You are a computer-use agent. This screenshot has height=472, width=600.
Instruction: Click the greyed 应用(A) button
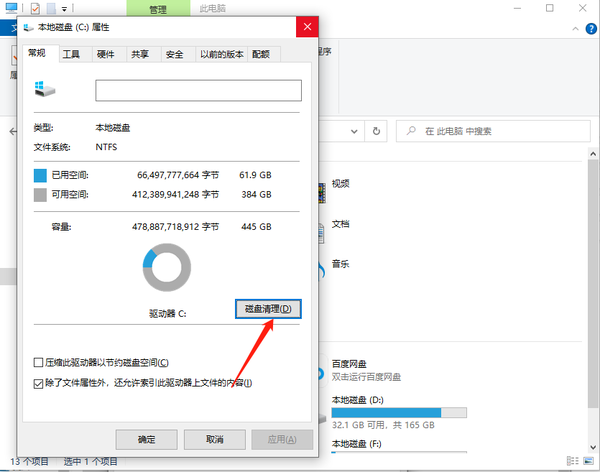[282, 439]
